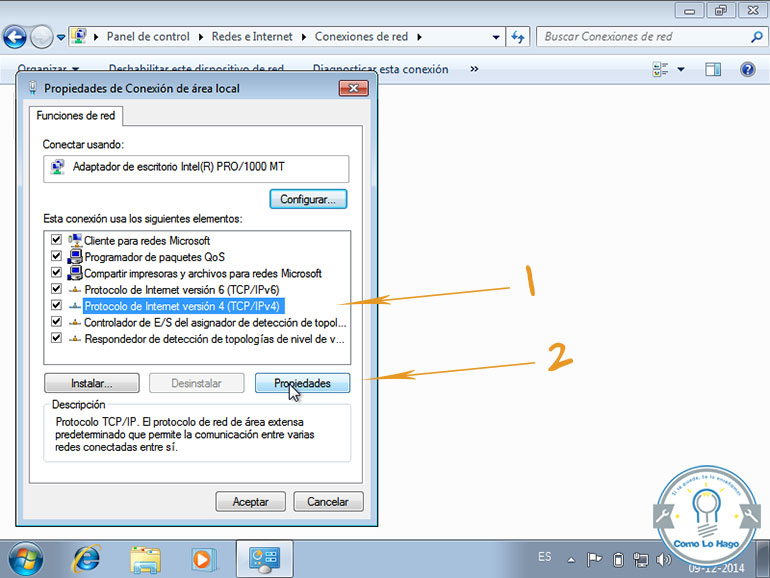Launch Windows Media Player from taskbar
The height and width of the screenshot is (578, 770).
[204, 558]
